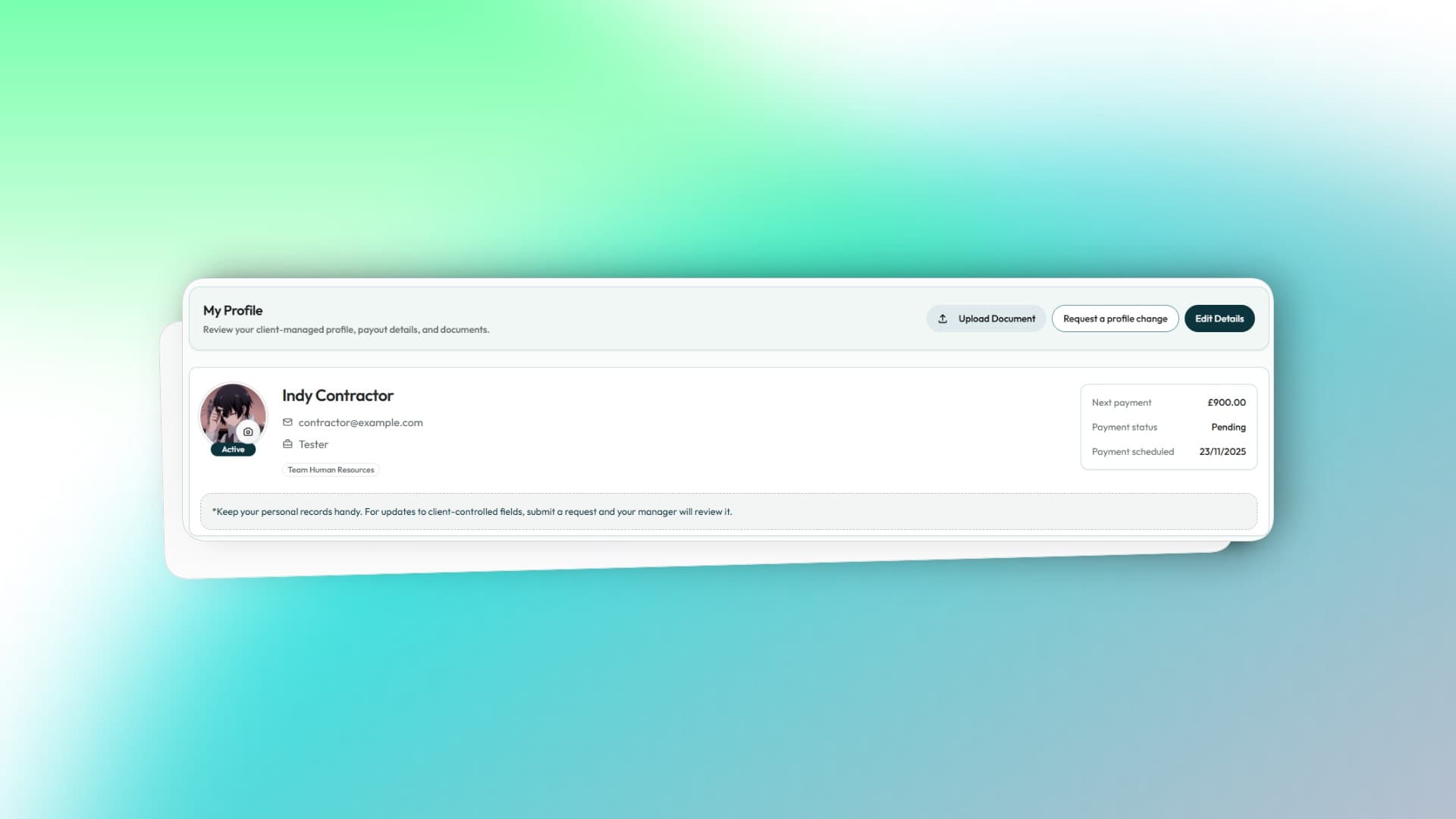Click the Active status badge
This screenshot has width=1456, height=819.
233,450
